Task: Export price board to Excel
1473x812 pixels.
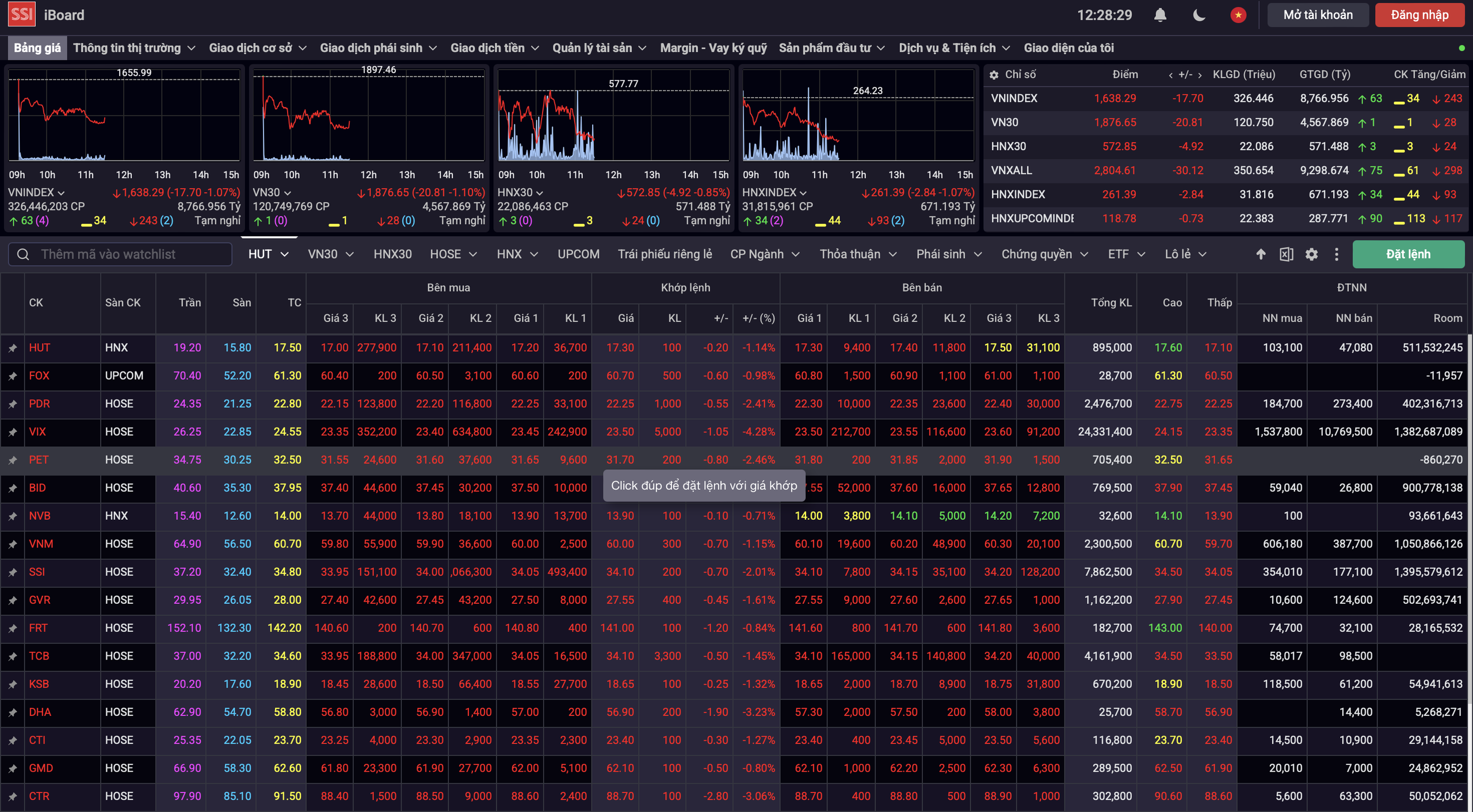Action: coord(1286,254)
